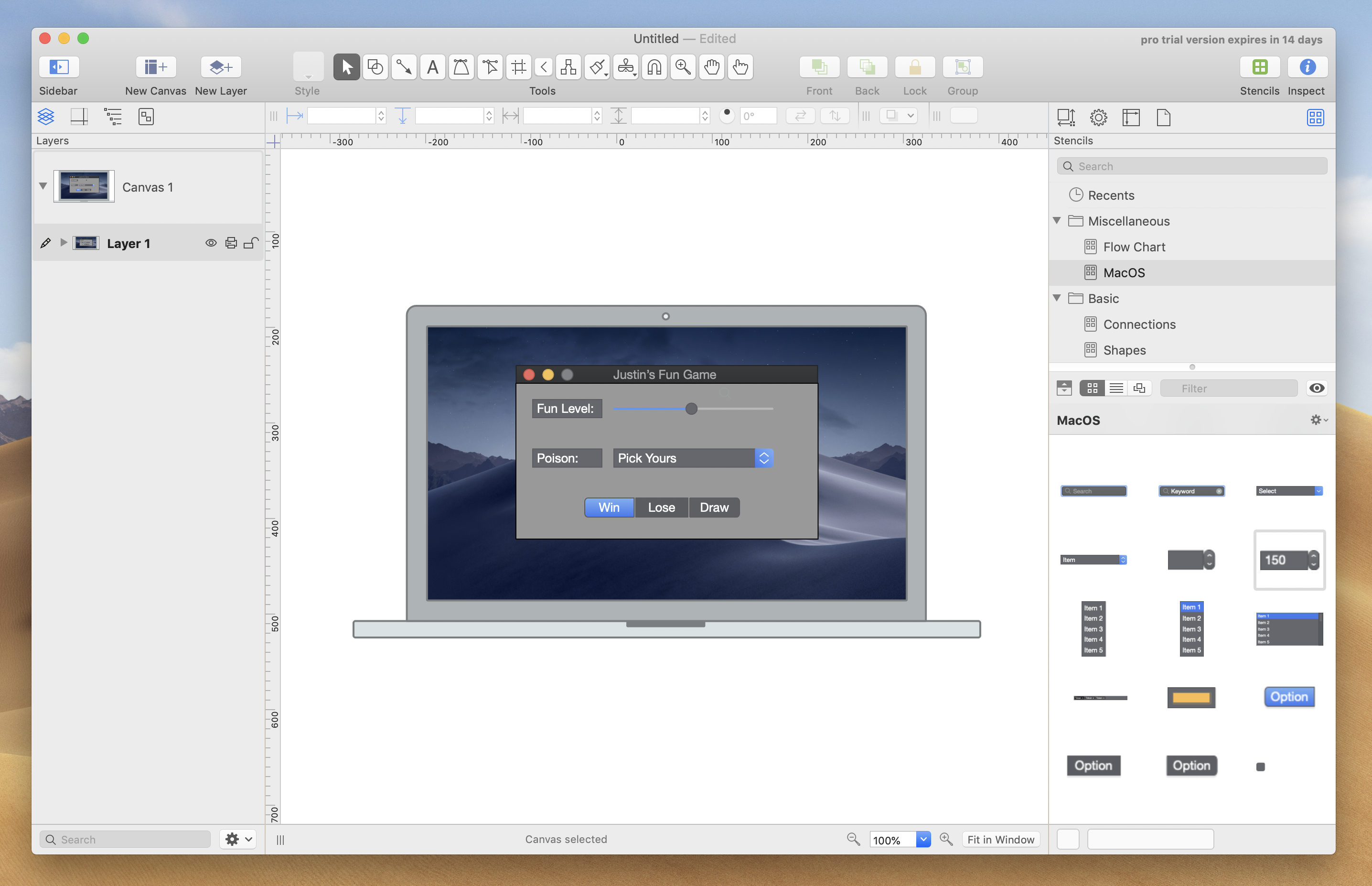The height and width of the screenshot is (886, 1372).
Task: Click the Poison dropdown in game mockup
Action: tap(694, 458)
